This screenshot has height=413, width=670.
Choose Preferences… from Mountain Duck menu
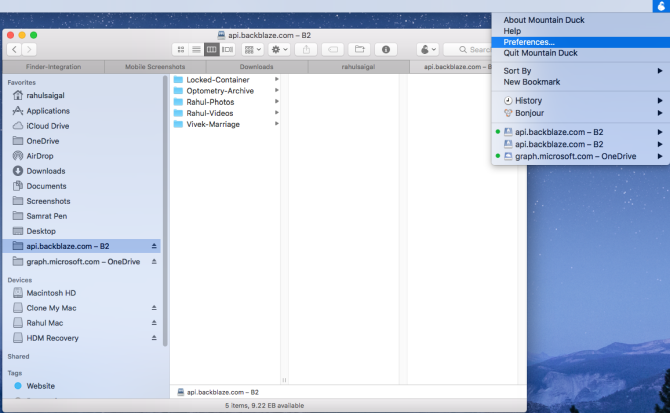(x=529, y=42)
